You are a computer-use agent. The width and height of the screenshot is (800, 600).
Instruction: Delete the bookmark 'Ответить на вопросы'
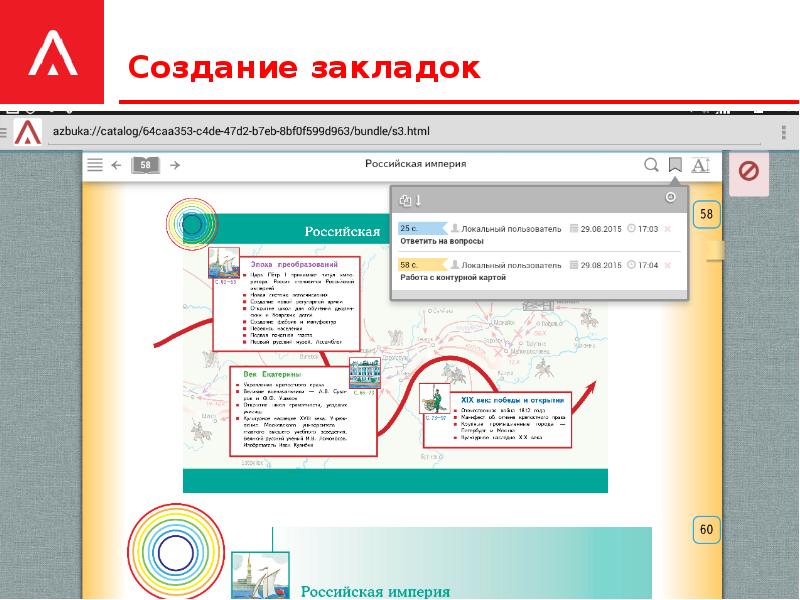(x=667, y=228)
